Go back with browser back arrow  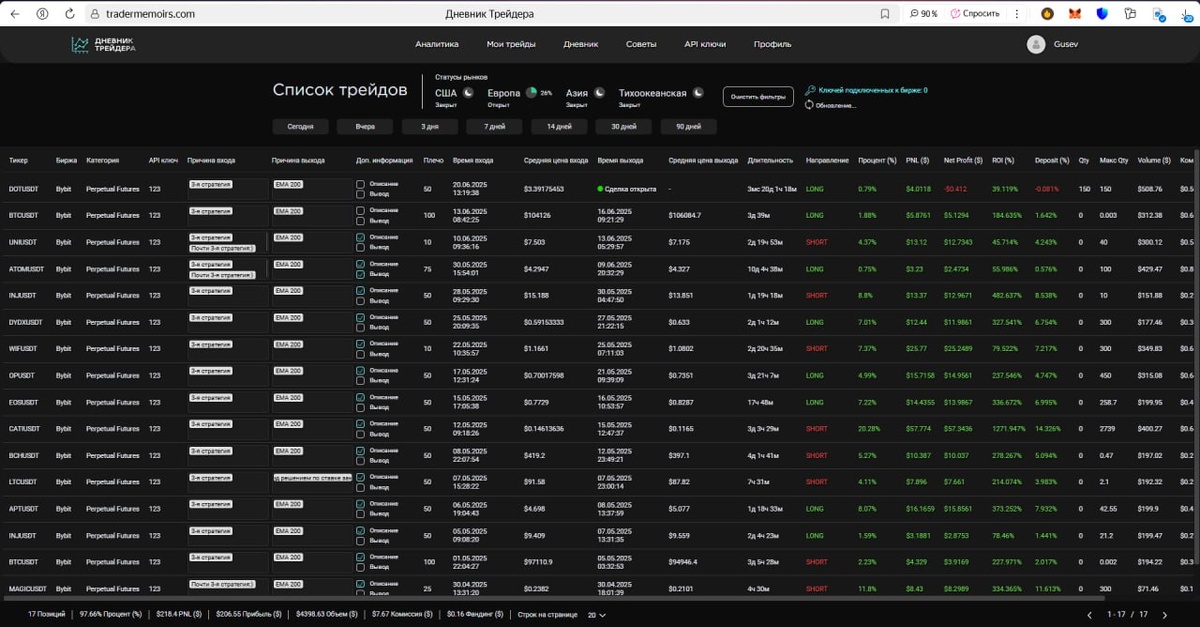[x=14, y=14]
